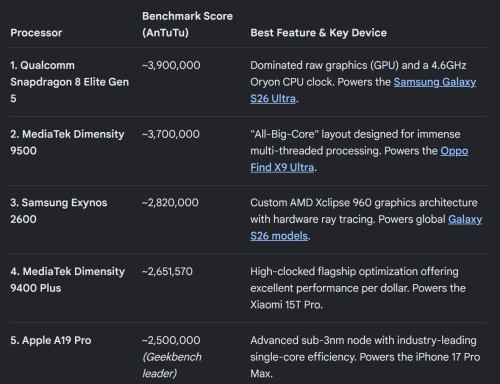Select the Qualcomm Snapdragon 8 Elite Gen 5 cell

(69, 82)
